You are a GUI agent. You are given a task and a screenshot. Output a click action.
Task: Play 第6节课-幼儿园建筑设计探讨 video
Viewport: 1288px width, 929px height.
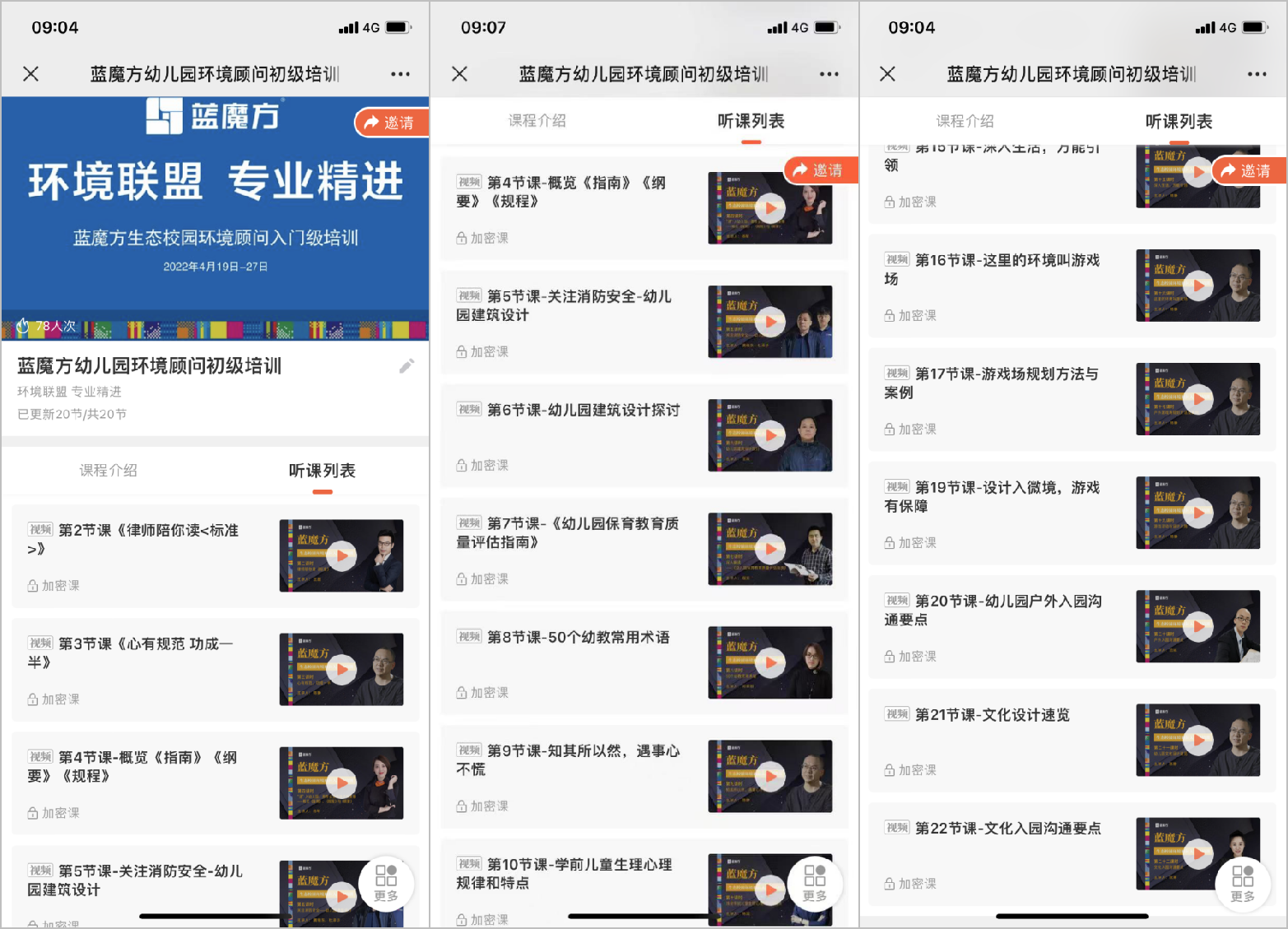click(x=770, y=435)
